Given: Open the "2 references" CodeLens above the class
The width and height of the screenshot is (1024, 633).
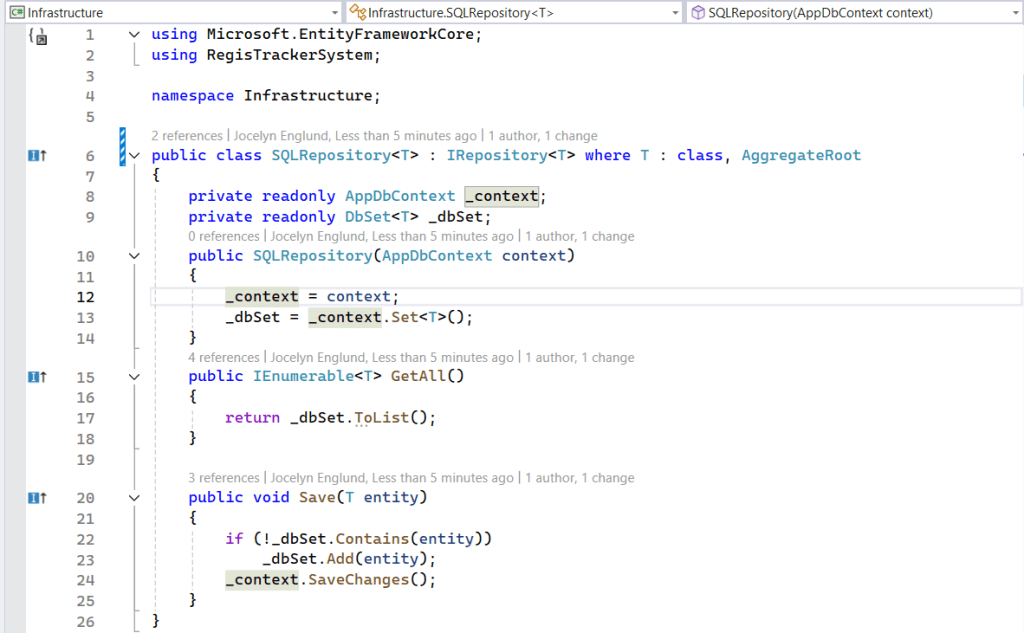Looking at the screenshot, I should click(188, 136).
